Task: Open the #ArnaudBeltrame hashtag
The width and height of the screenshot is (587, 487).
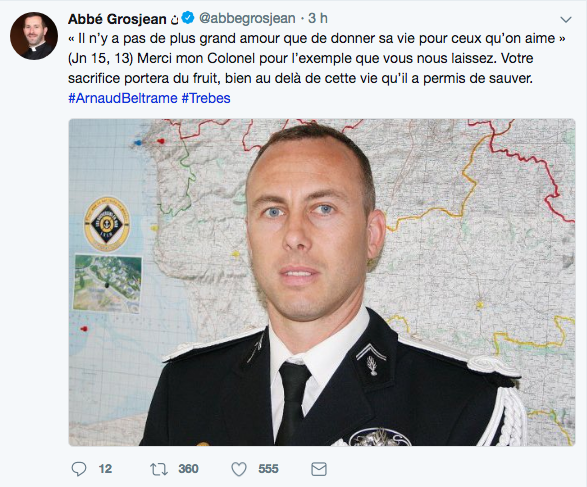Action: point(123,98)
